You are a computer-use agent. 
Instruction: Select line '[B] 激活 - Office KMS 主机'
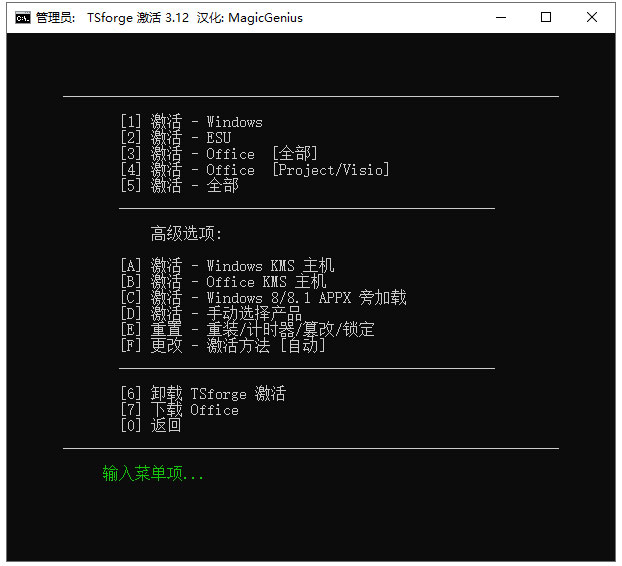pyautogui.click(x=224, y=282)
